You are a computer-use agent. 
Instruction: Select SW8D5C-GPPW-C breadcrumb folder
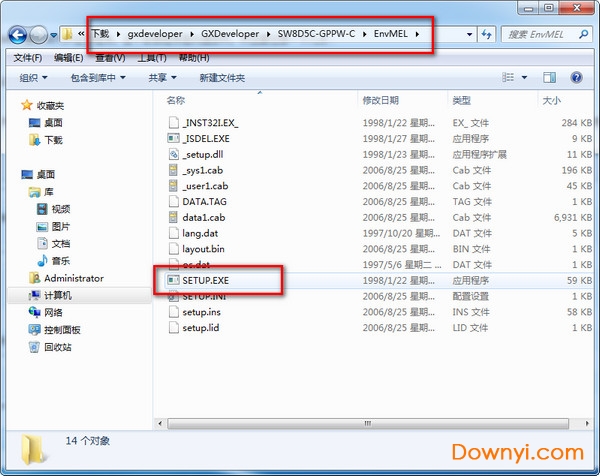pyautogui.click(x=316, y=34)
